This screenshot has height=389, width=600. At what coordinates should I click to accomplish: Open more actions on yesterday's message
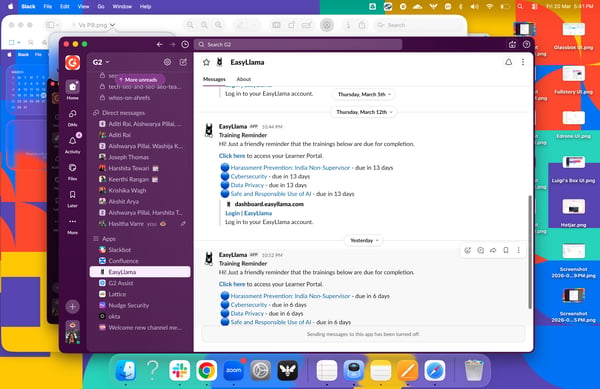tap(518, 250)
